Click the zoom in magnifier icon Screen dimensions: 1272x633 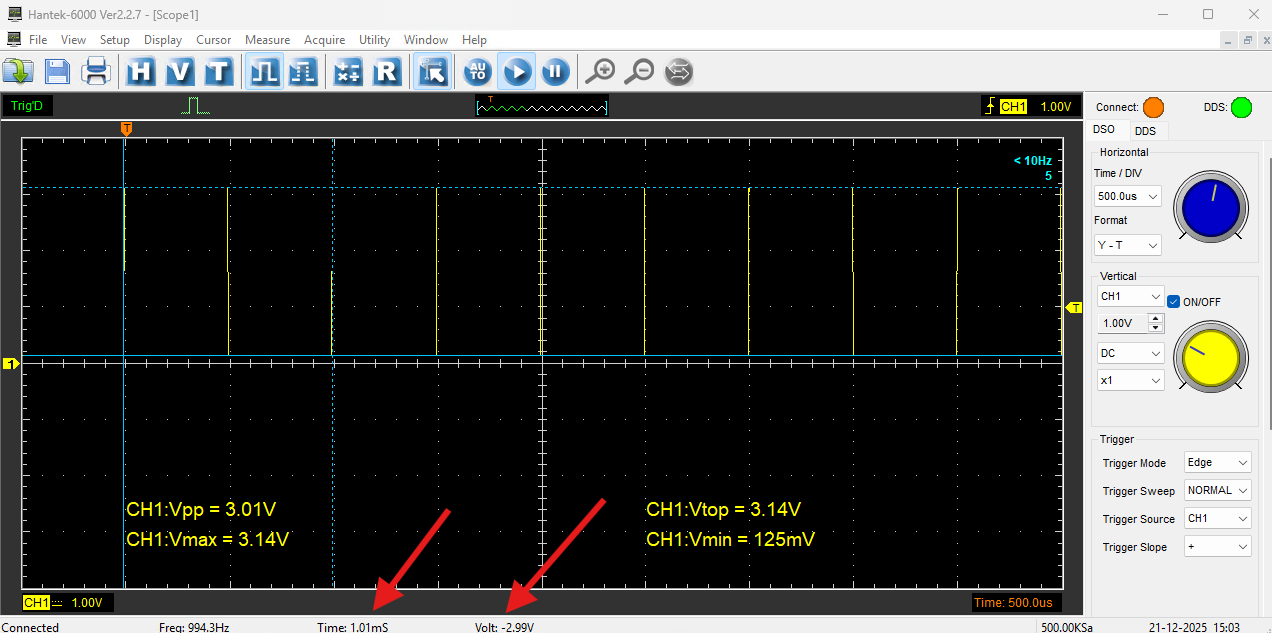point(600,71)
